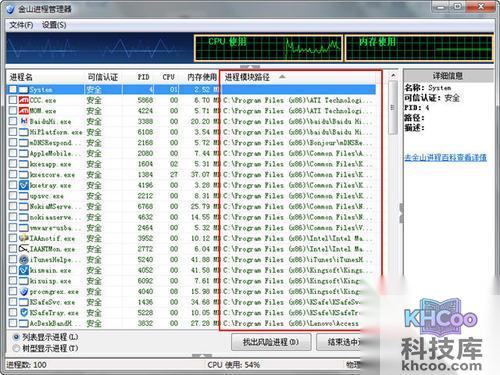Click the iTunes icon beside iTunesHelper
500x375 pixels.
click(24, 259)
